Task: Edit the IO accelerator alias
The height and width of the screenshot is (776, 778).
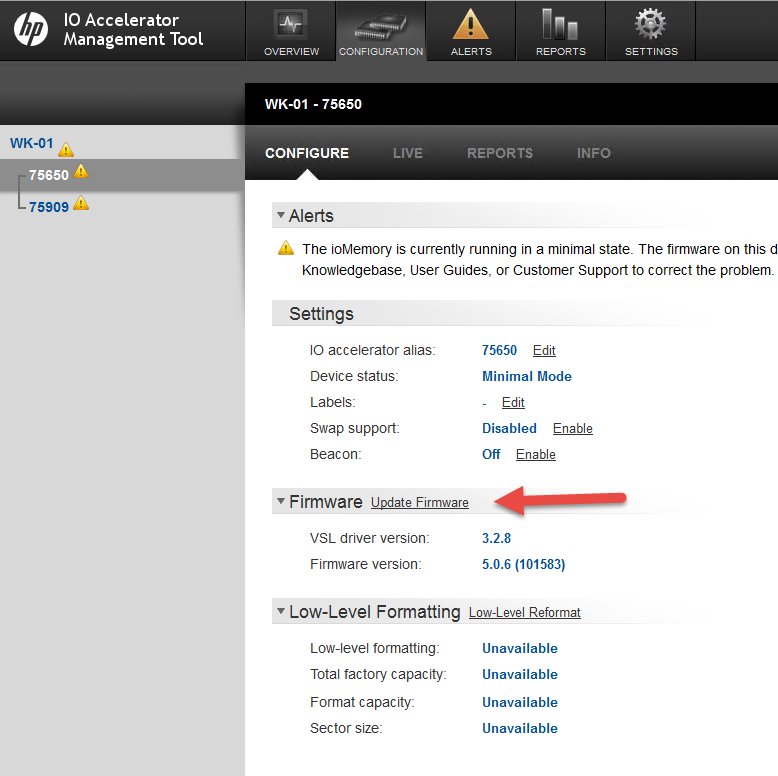Action: 544,351
